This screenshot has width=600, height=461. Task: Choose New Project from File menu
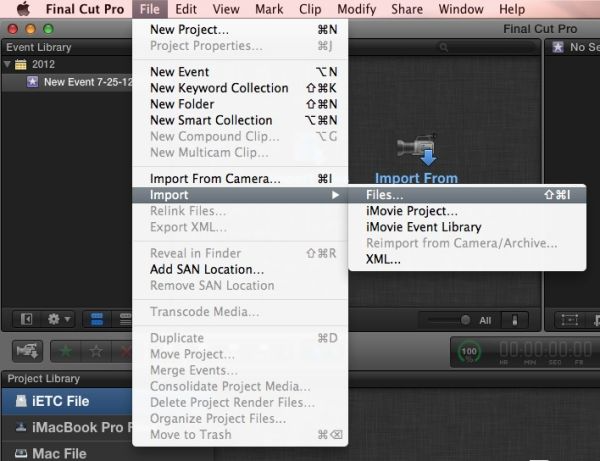pos(240,29)
